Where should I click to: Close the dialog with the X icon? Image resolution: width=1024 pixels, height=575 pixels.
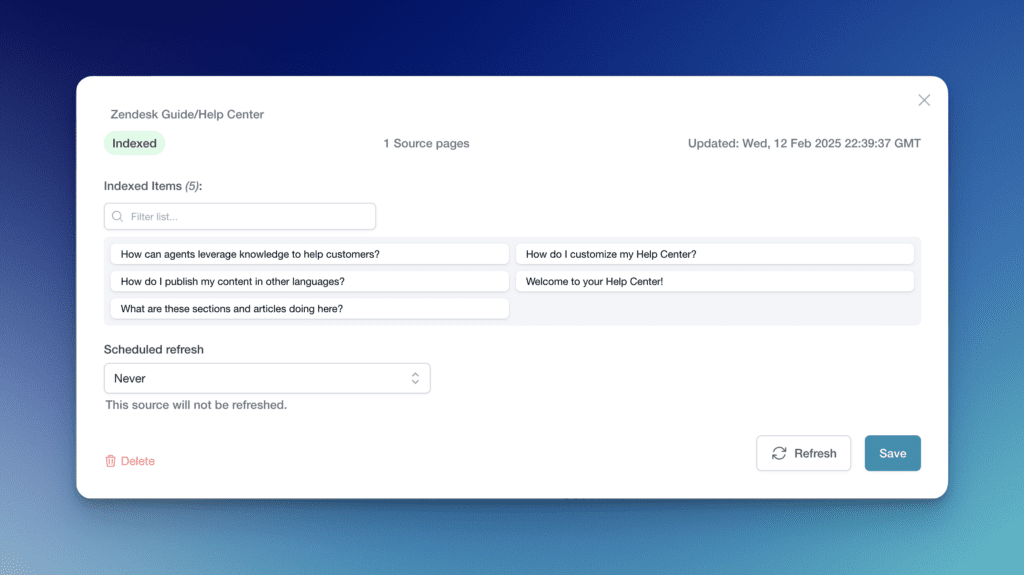[x=924, y=100]
